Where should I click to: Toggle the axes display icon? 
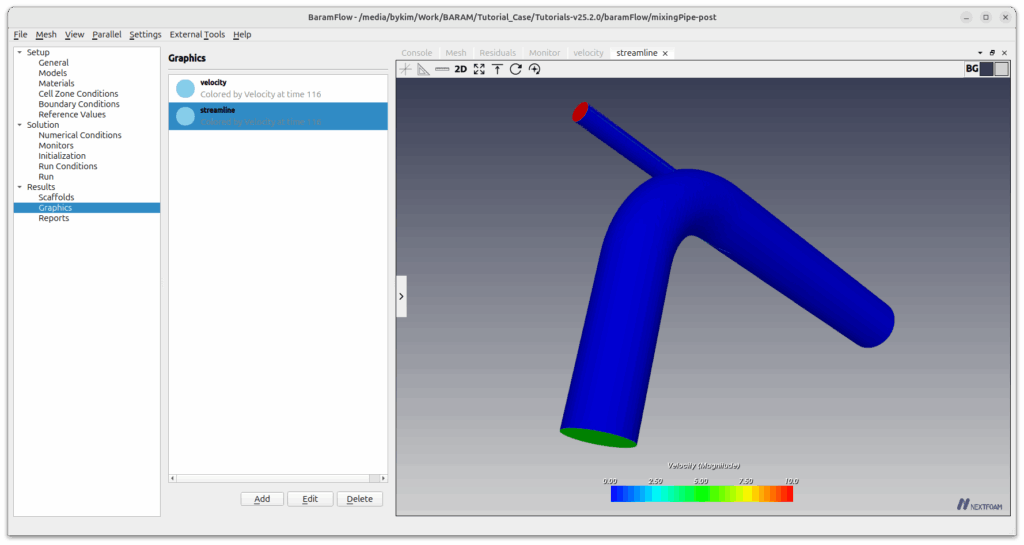pyautogui.click(x=406, y=69)
